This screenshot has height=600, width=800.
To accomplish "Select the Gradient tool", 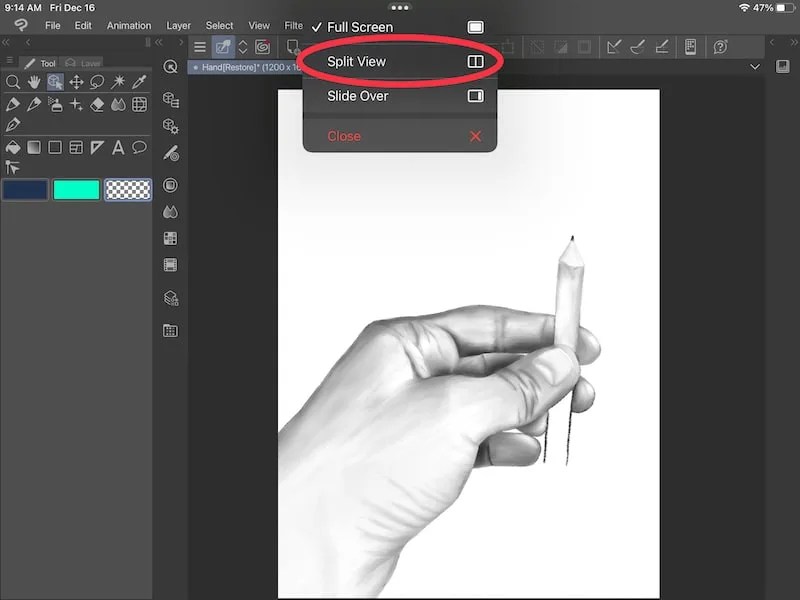I will pos(34,147).
